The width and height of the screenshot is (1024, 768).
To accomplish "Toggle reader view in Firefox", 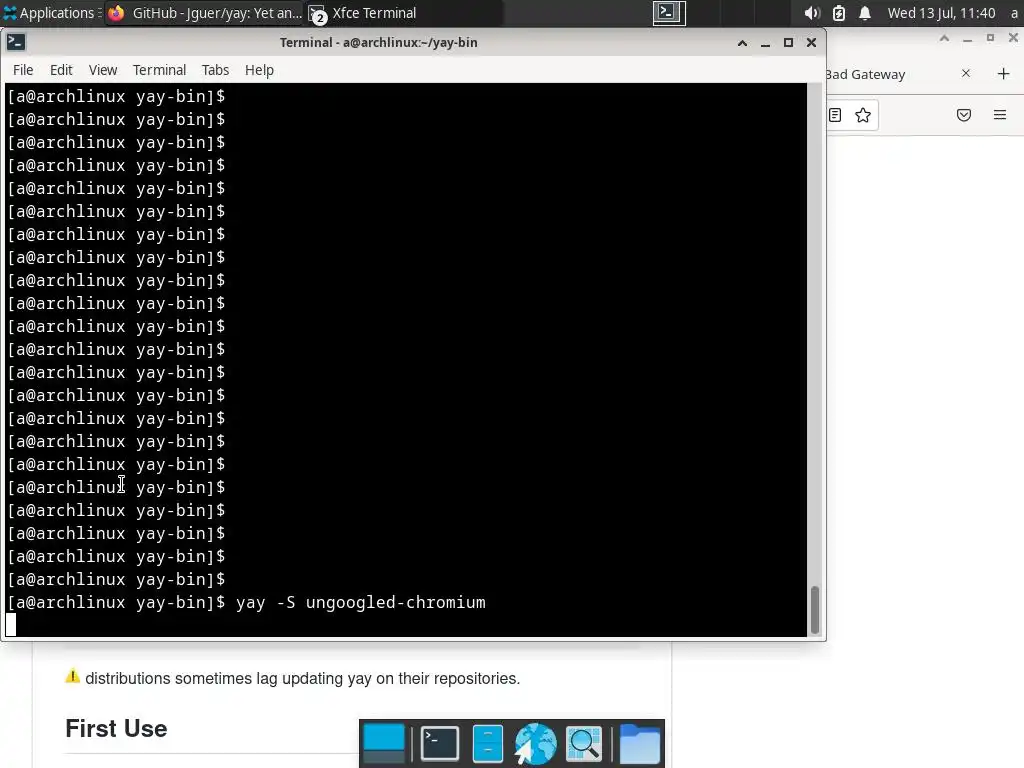I will (835, 116).
